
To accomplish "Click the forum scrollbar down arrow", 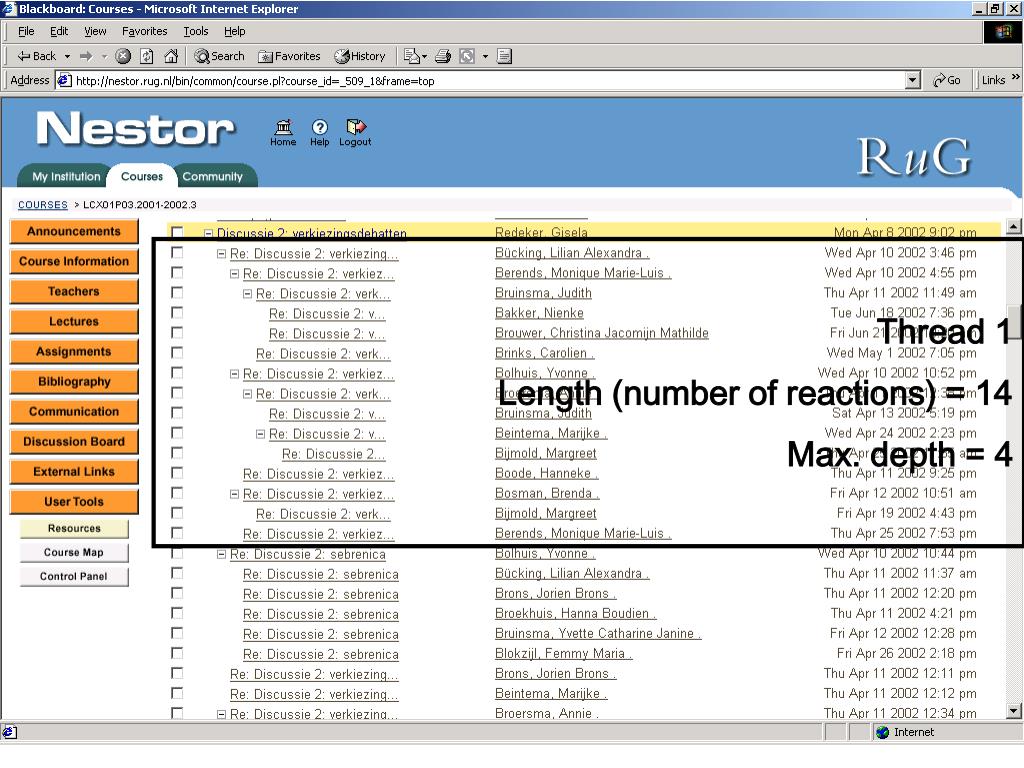I will pos(1013,711).
